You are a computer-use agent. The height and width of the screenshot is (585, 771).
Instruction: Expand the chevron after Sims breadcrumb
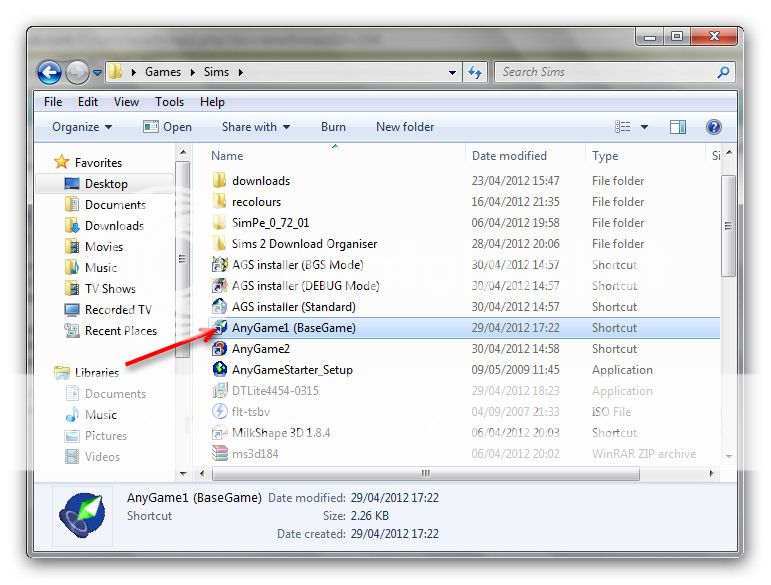point(240,72)
